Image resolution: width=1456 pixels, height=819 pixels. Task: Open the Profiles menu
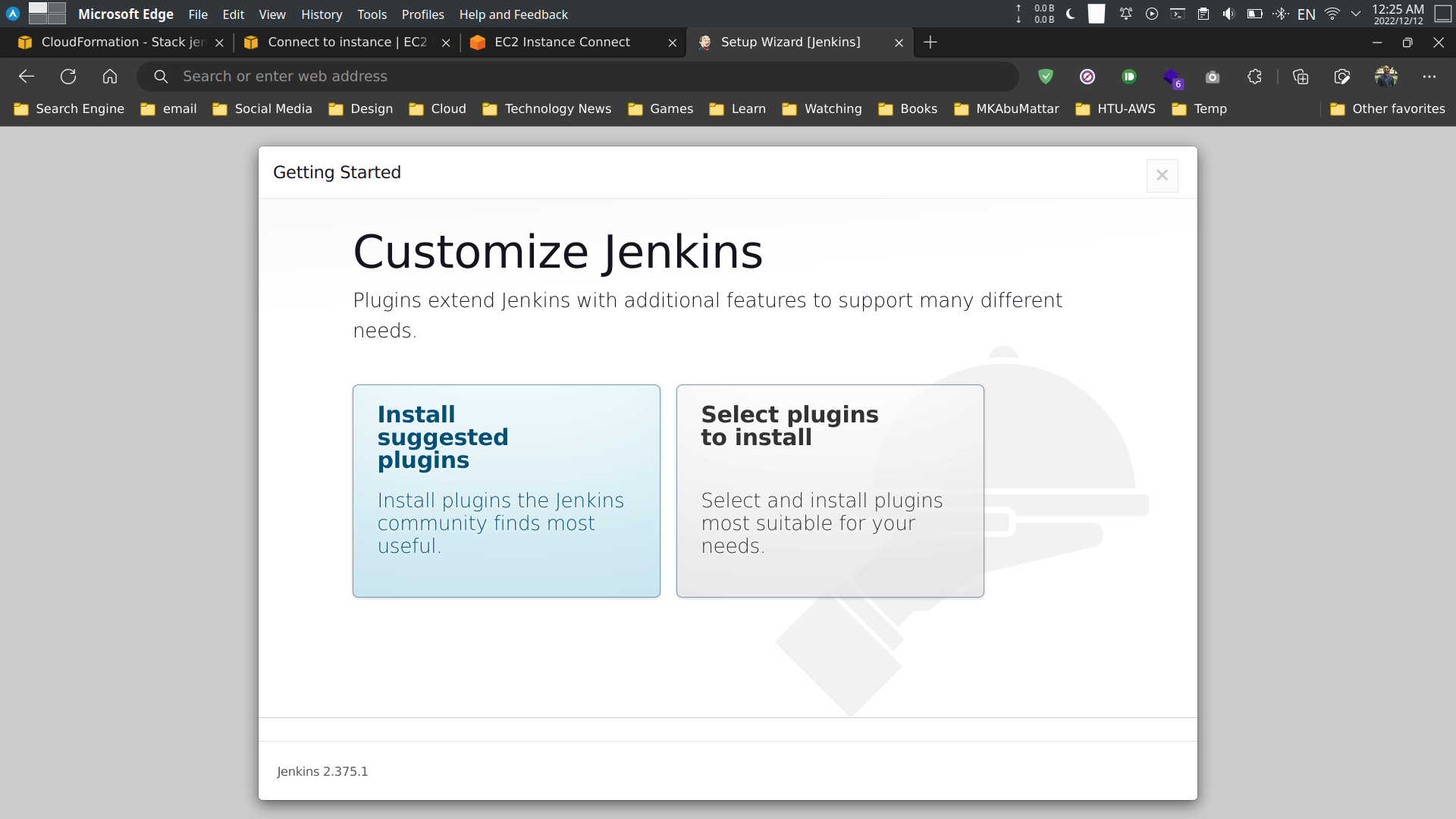[422, 14]
